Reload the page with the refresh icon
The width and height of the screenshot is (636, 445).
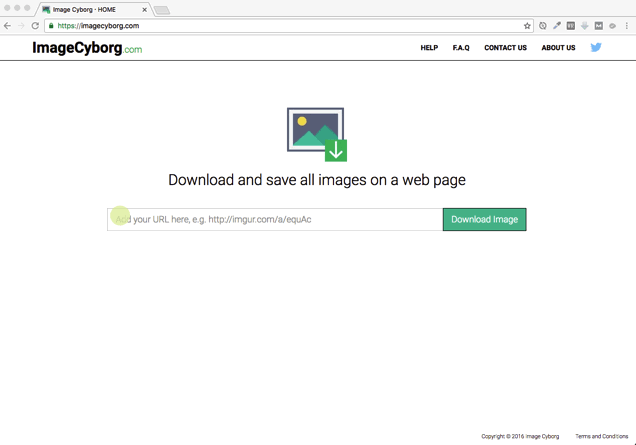[x=35, y=26]
